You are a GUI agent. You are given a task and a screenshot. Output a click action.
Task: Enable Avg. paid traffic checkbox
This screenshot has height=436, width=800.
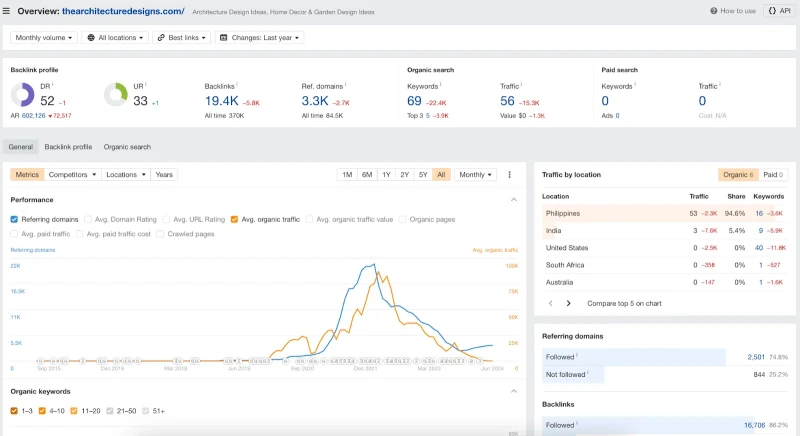[x=14, y=234]
